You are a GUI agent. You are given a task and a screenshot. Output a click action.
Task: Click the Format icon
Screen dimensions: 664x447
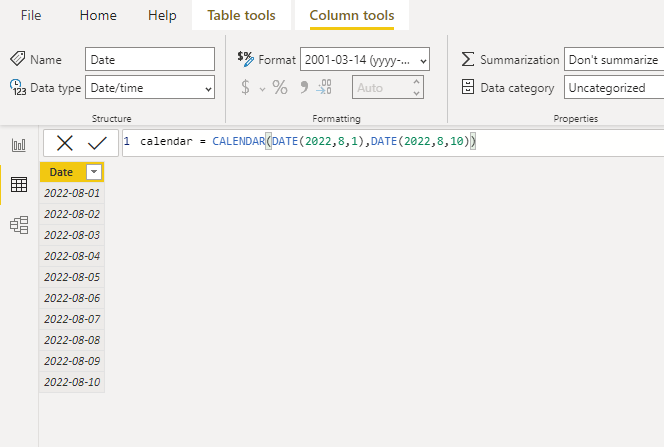pyautogui.click(x=245, y=59)
